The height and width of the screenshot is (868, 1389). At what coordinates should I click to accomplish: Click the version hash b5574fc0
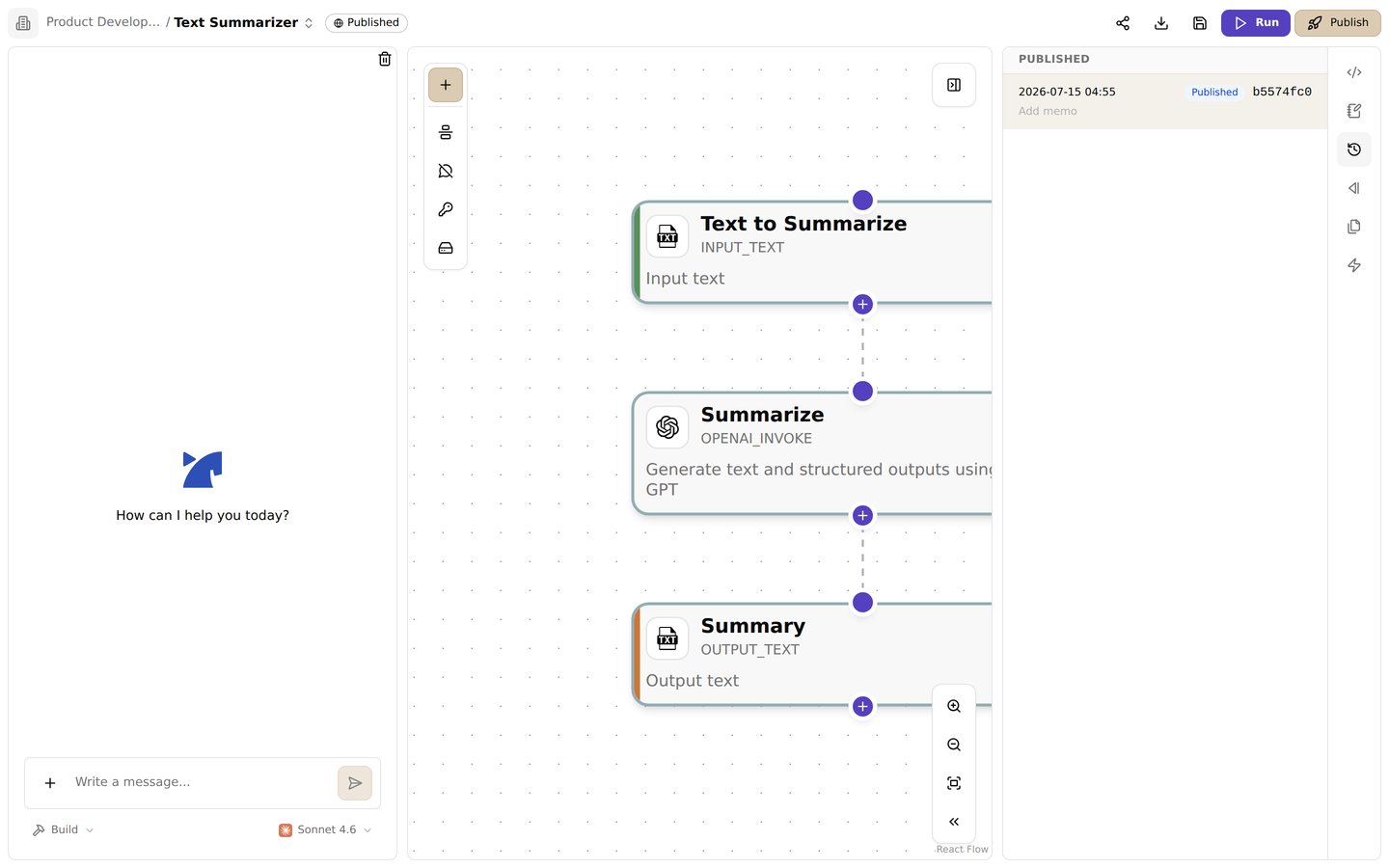point(1282,93)
